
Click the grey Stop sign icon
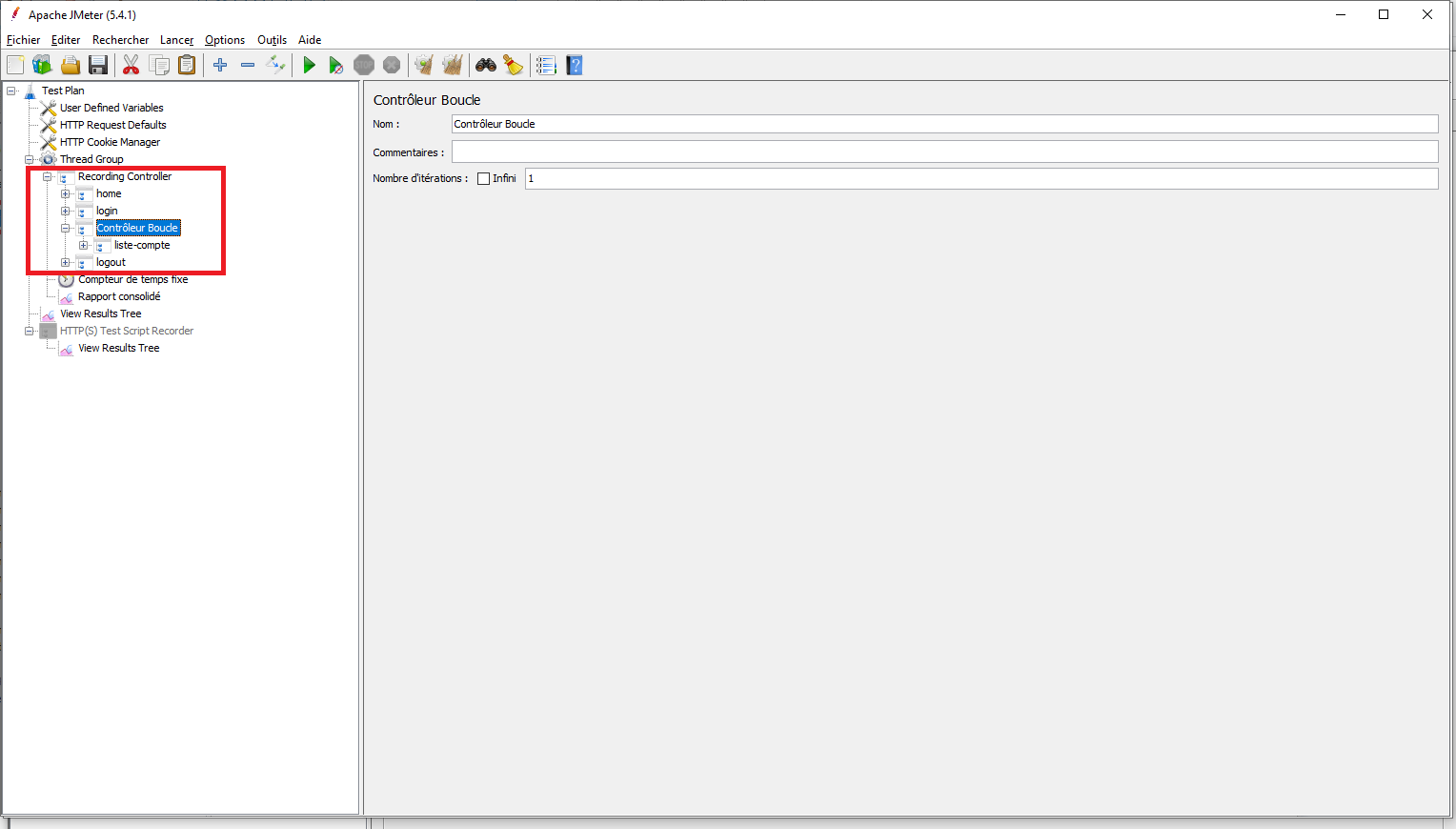364,65
